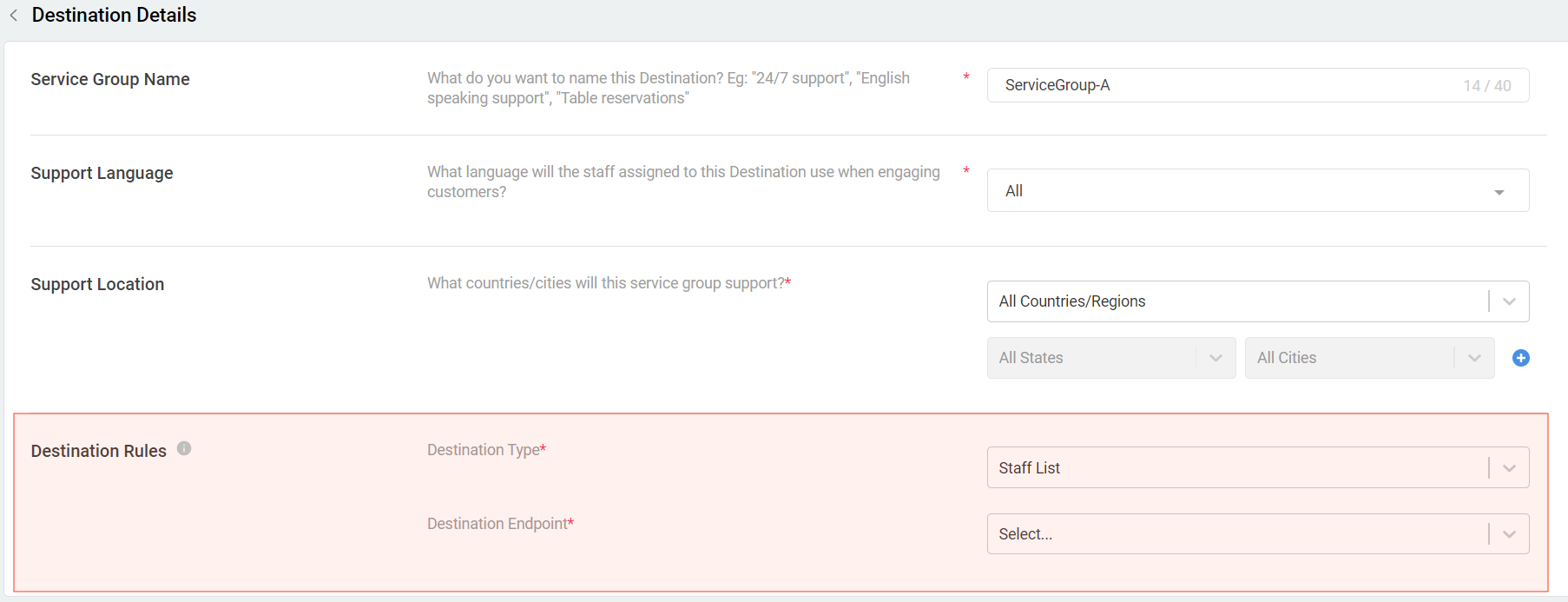This screenshot has width=1568, height=602.
Task: Click the Destination Details page title
Action: tap(114, 16)
